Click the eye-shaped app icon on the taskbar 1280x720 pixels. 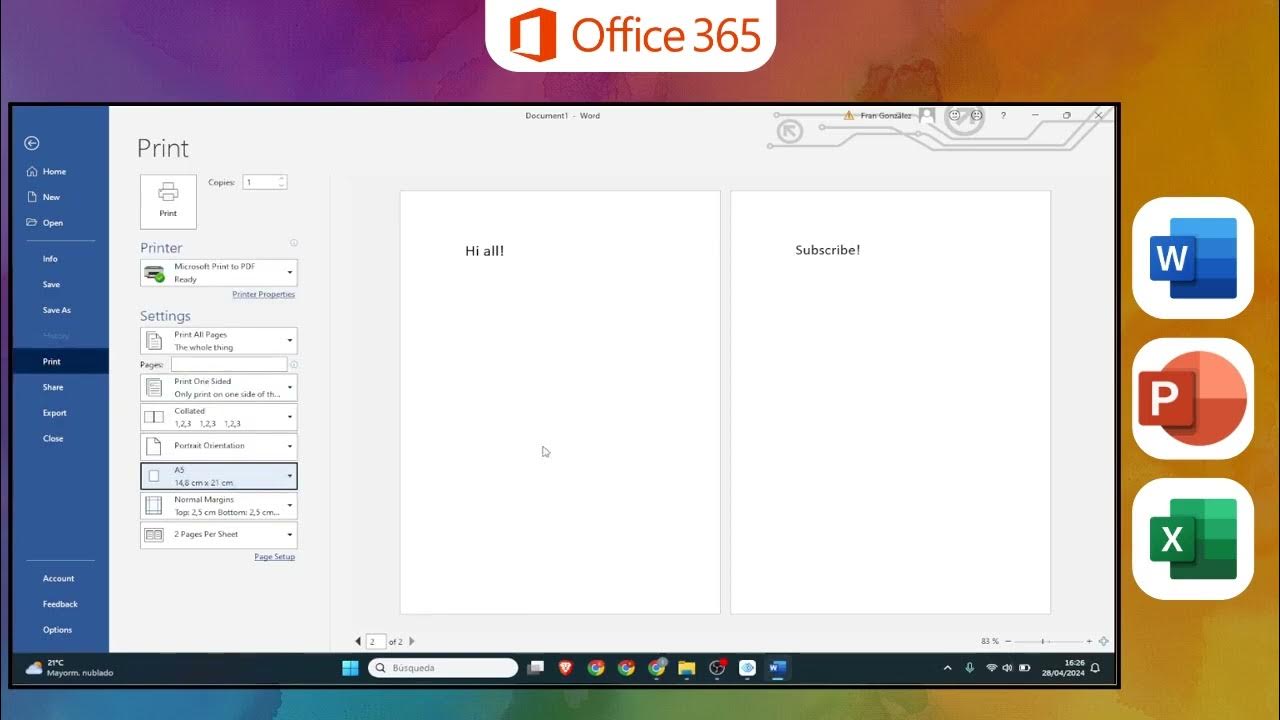pos(747,668)
